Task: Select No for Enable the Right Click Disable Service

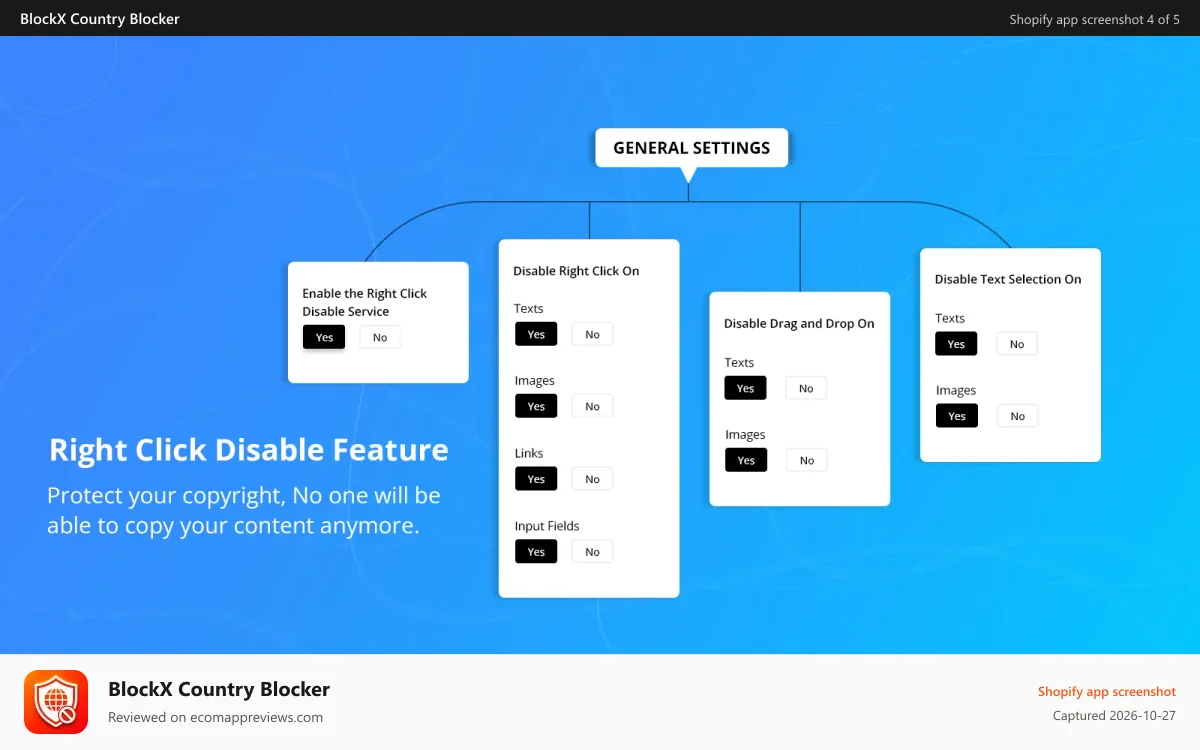Action: point(380,337)
